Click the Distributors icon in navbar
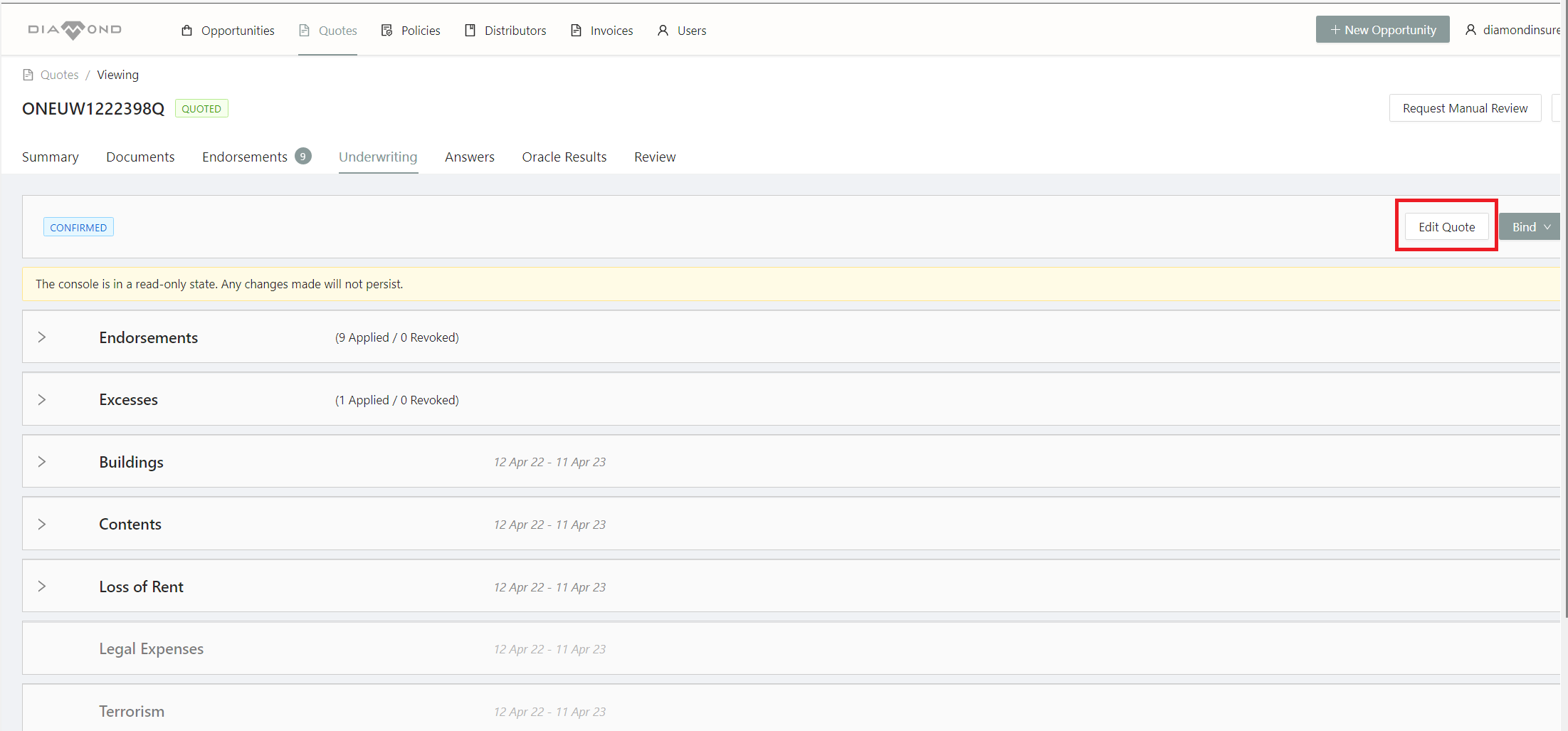This screenshot has height=731, width=1568. [x=470, y=31]
